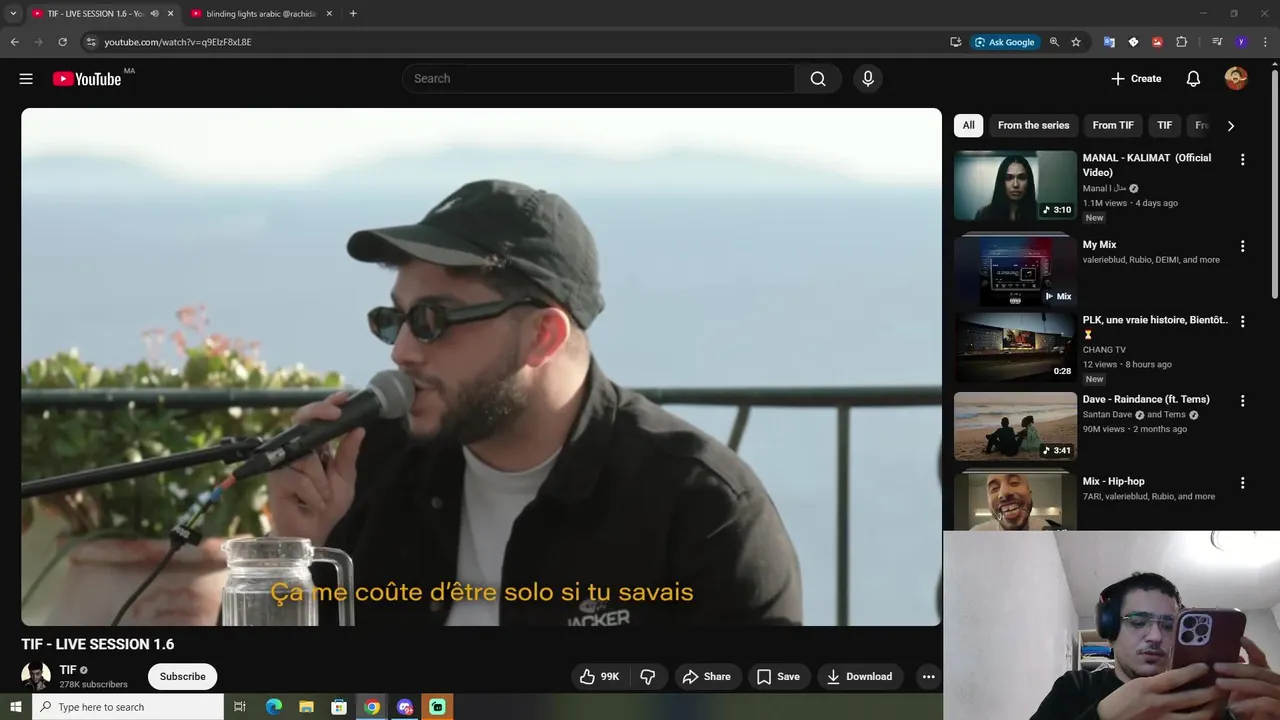Open the TIF channel avatar
Viewport: 1280px width, 720px height.
click(36, 676)
